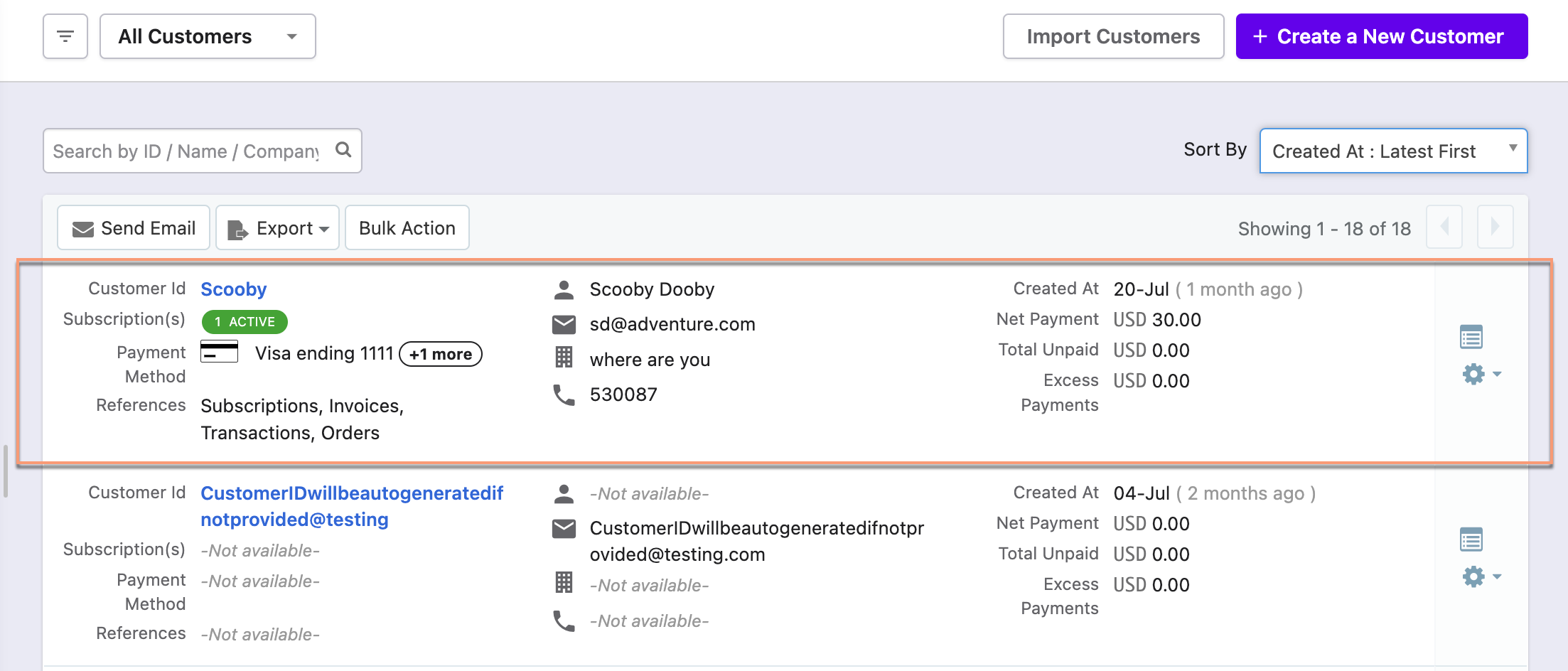Open the All Customers dropdown

[208, 36]
